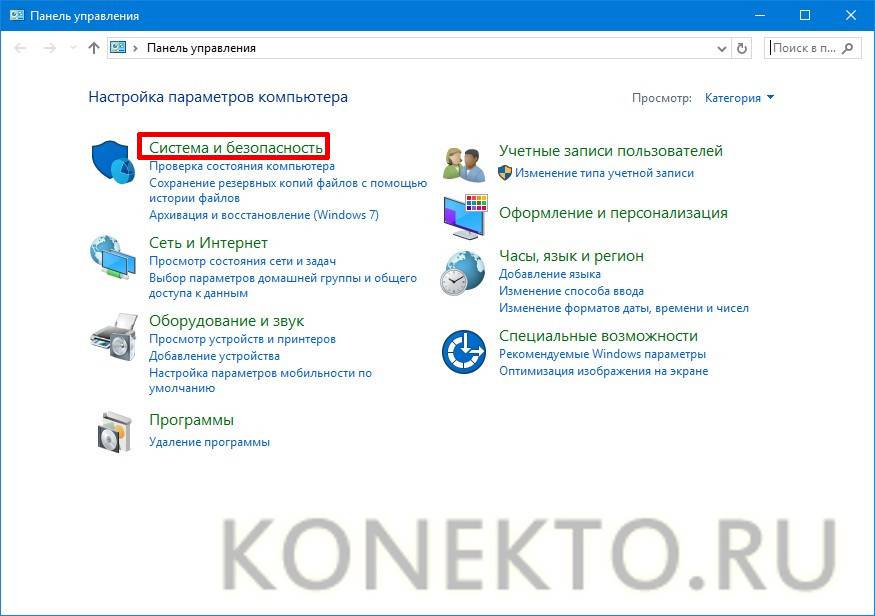The height and width of the screenshot is (616, 875).
Task: Open the Clock, Language and Region icon
Action: tap(463, 273)
